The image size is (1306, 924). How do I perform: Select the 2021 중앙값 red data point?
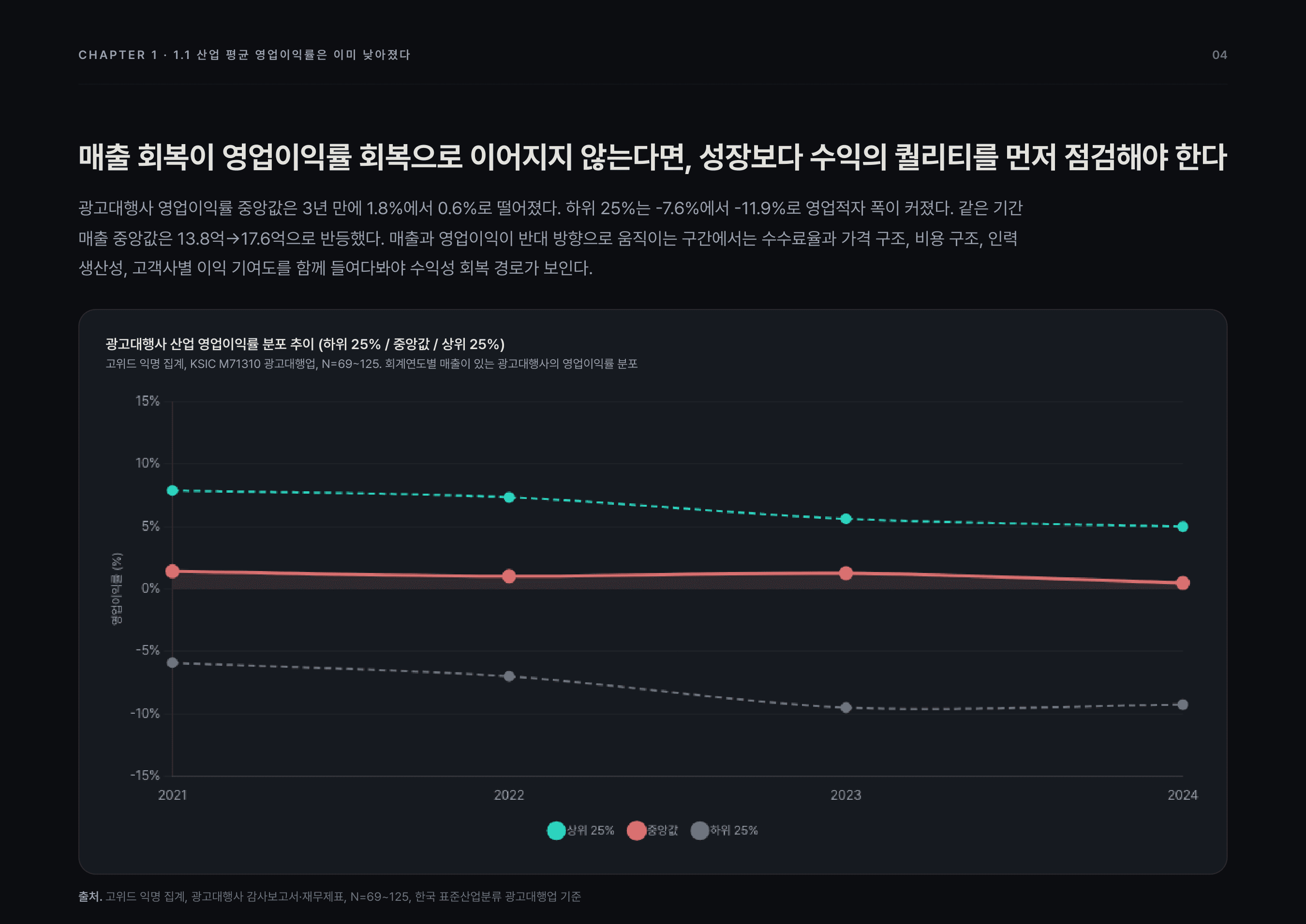point(172,571)
